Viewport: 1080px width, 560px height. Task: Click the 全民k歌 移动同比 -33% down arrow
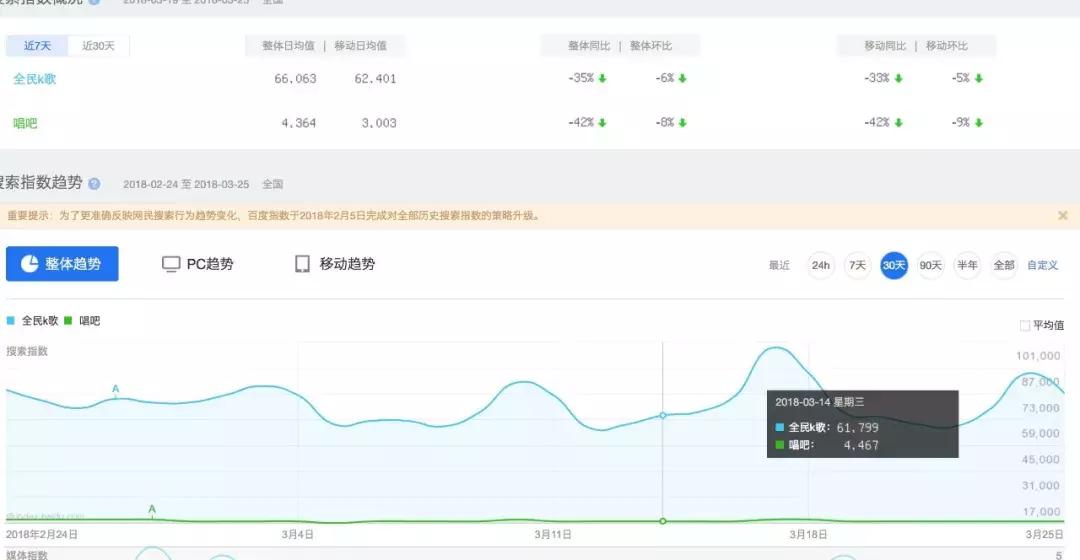click(x=898, y=79)
